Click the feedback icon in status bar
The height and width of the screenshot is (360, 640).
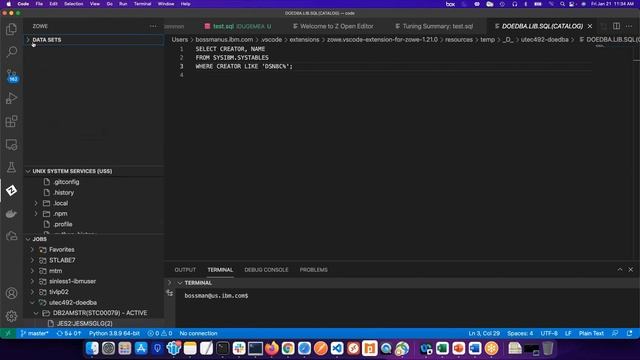pos(615,333)
